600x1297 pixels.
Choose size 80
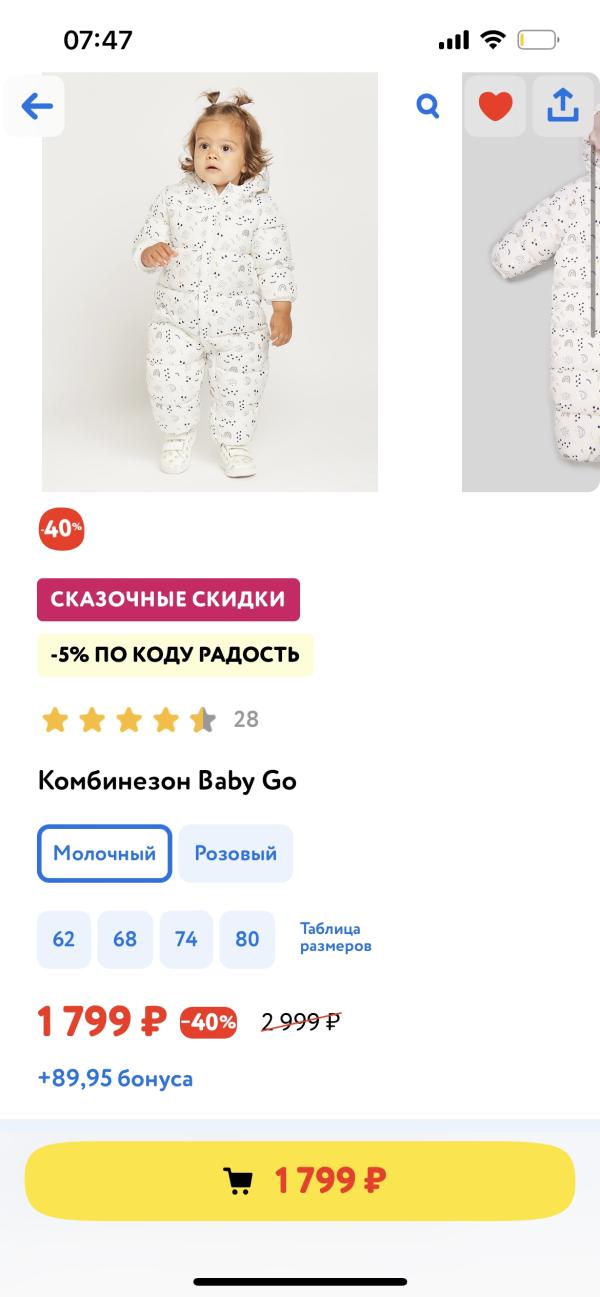(x=247, y=939)
